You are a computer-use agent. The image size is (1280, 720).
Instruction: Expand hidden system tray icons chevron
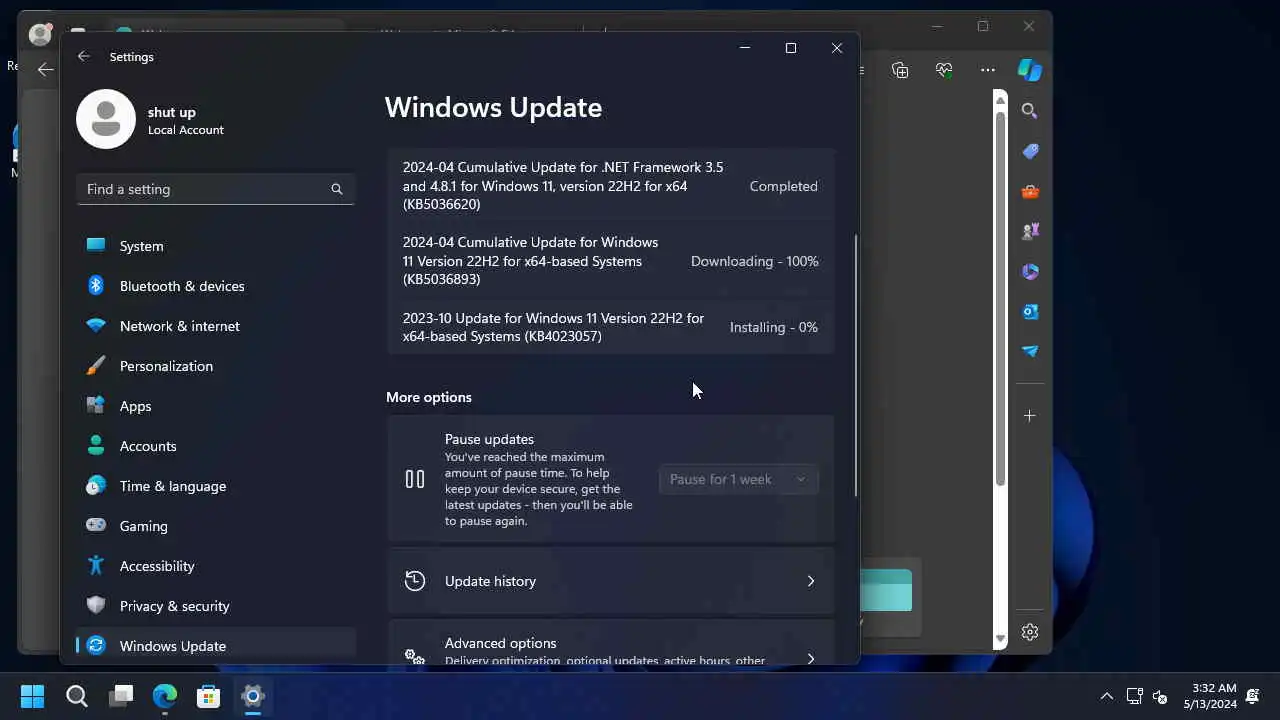click(x=1106, y=696)
